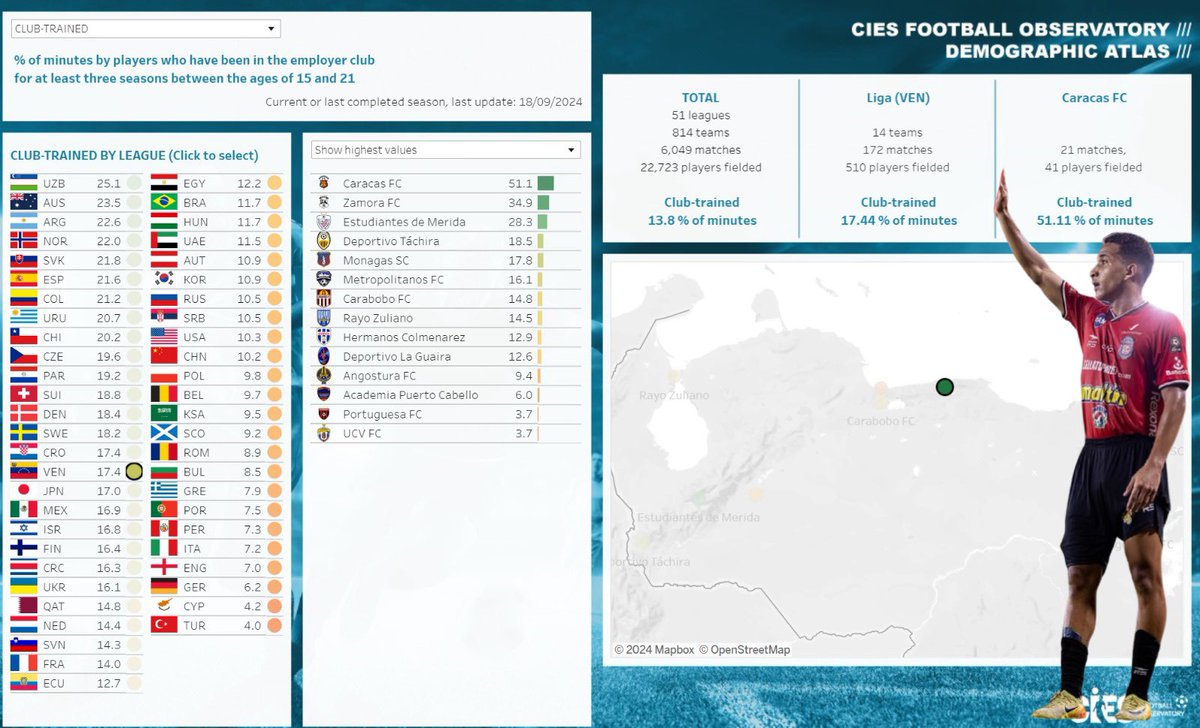
Task: Select Metropolitanos FC row text
Action: [393, 280]
